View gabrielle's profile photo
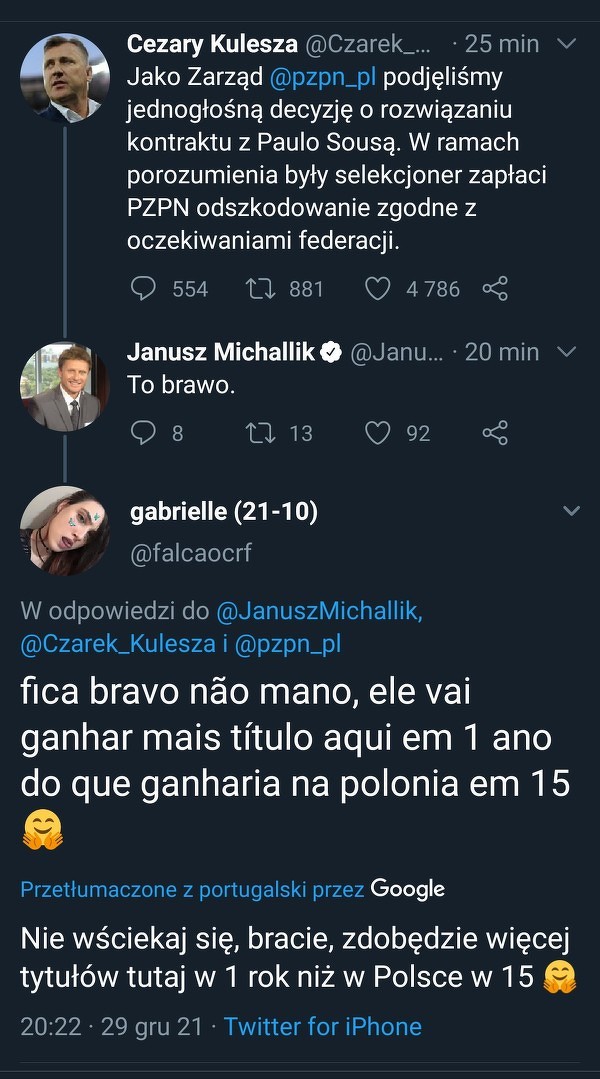600x1079 pixels. coord(65,531)
